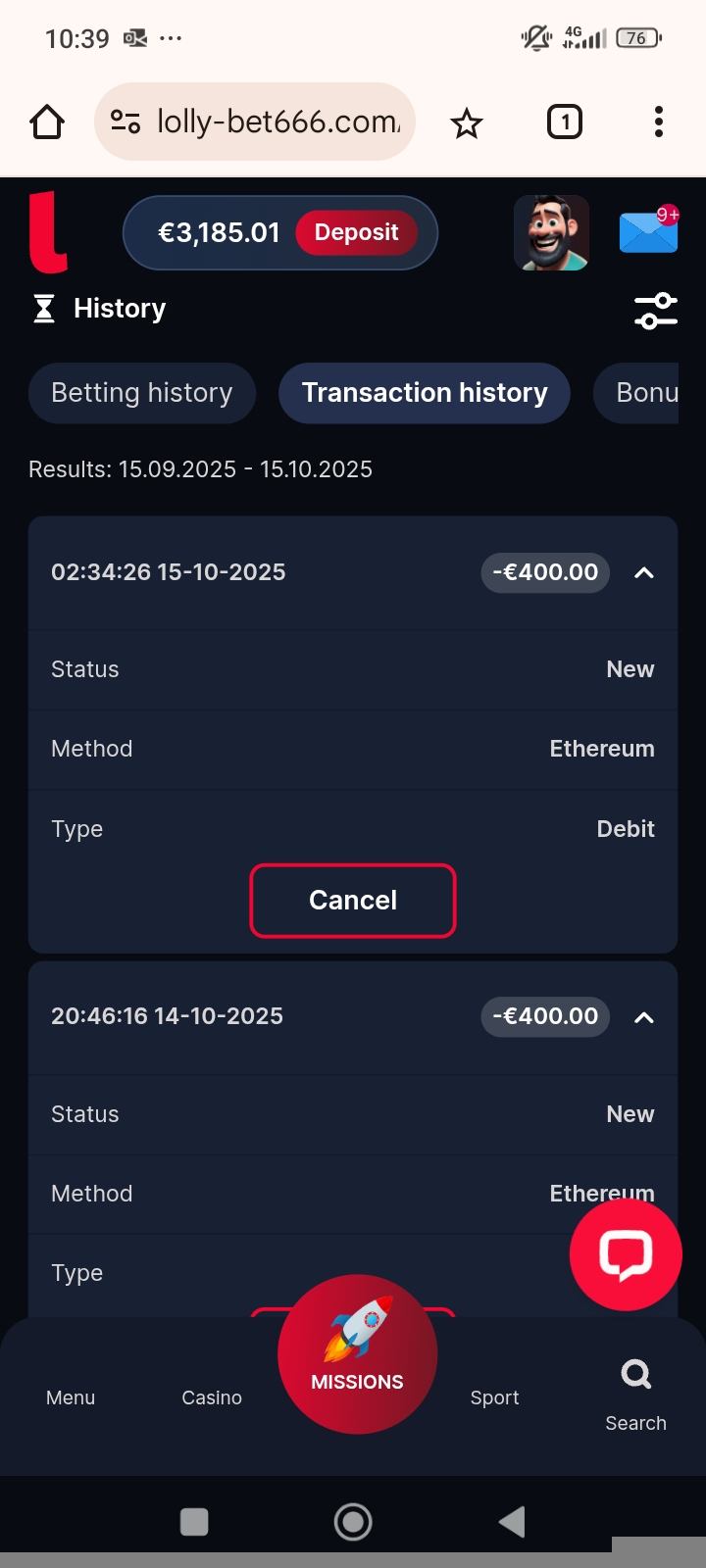Collapse the 20:46:16 14-10-2025 transaction
This screenshot has height=1568, width=706.
(x=644, y=1017)
